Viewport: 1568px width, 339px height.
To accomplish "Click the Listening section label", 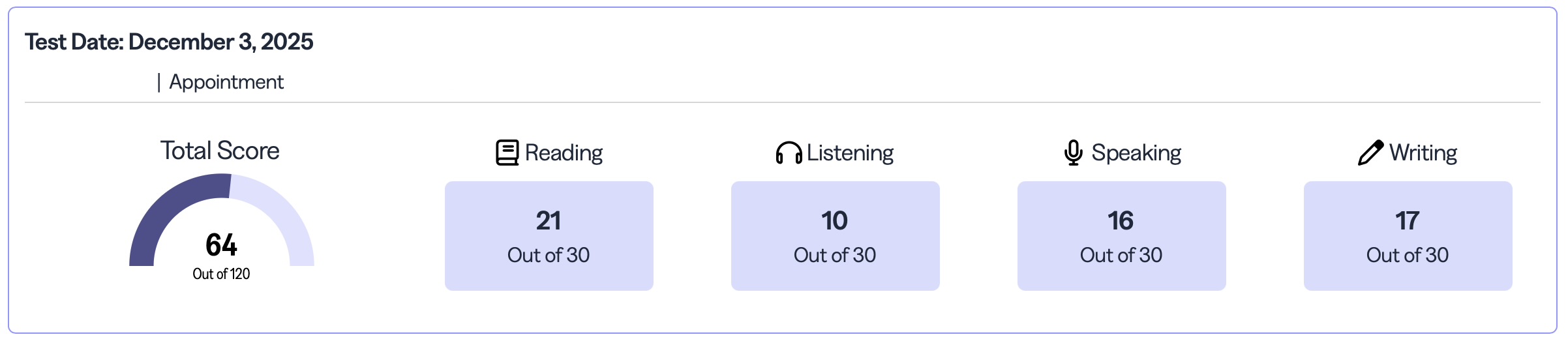I will point(850,153).
